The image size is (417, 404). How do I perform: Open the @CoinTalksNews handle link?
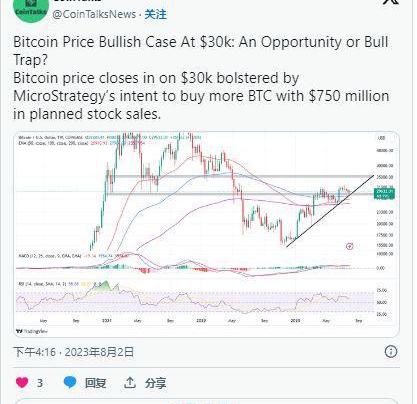(x=94, y=14)
